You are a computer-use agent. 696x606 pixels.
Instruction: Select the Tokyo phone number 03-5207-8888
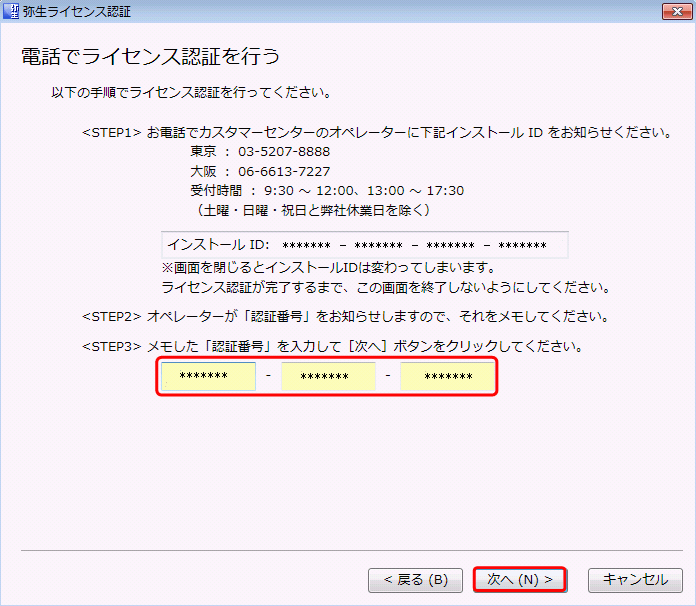[x=283, y=152]
